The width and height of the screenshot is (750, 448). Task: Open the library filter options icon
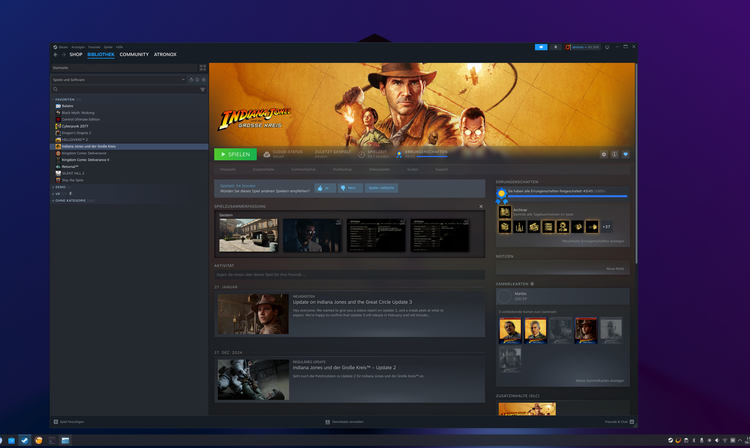click(203, 89)
